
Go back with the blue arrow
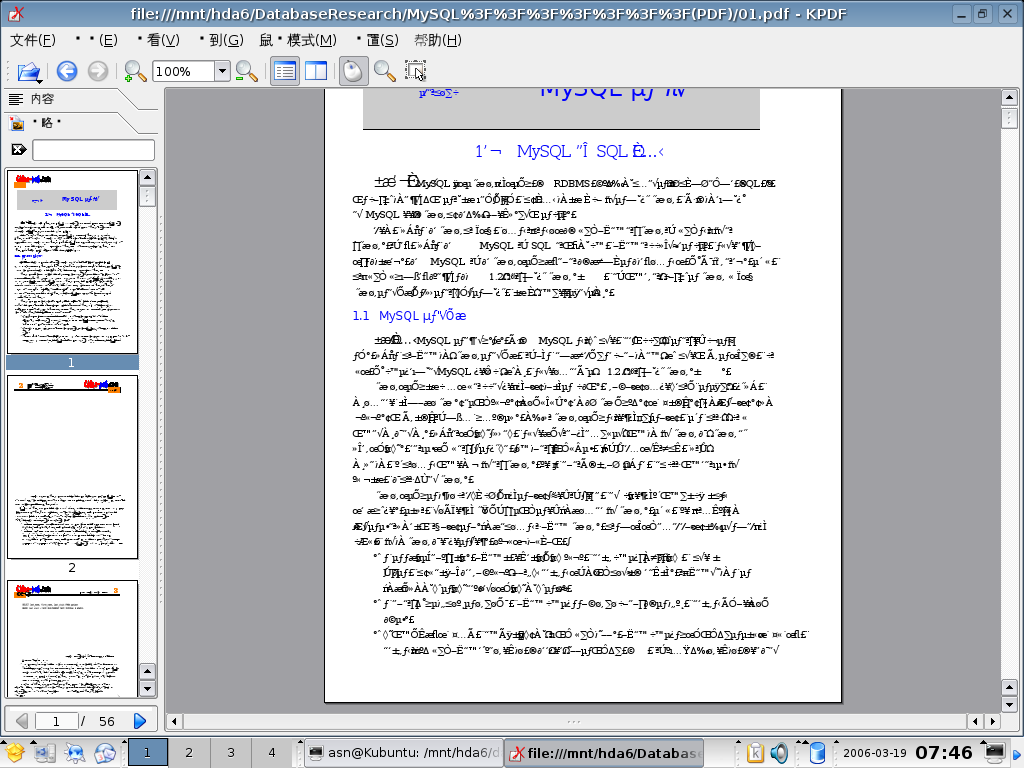coord(67,71)
